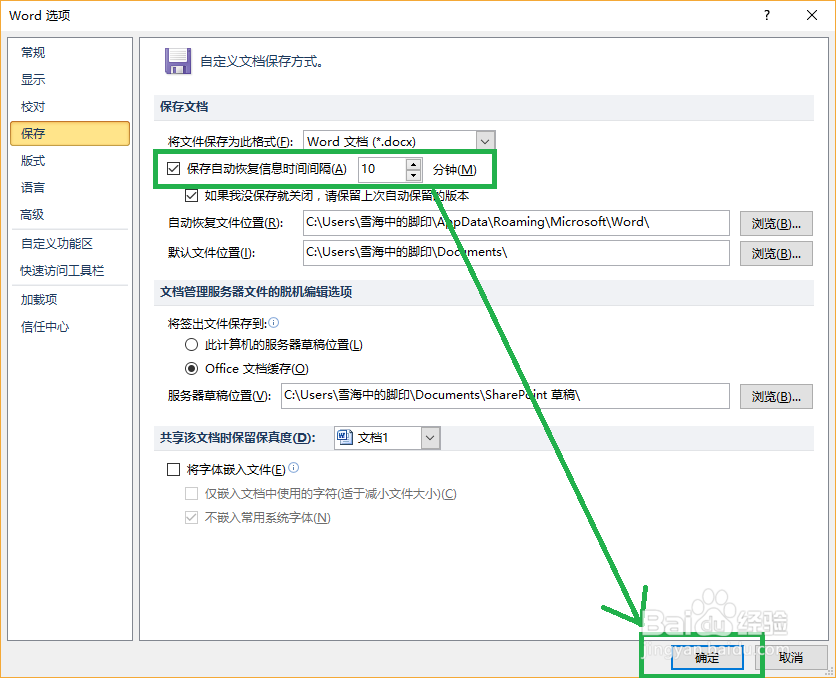Screen dimensions: 836x678
Task: Toggle 如果我没保存就关闭 keep last version checkbox
Action: pyautogui.click(x=191, y=196)
